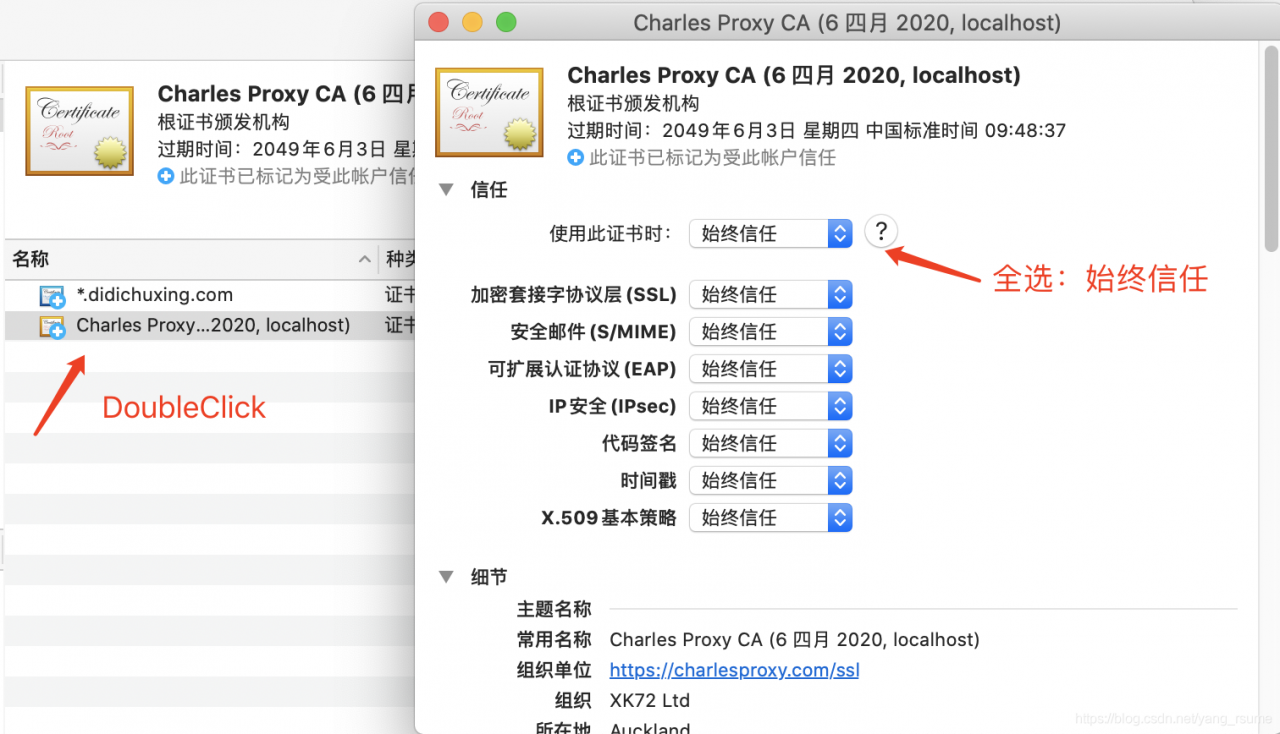Sort list by the 名称 column header

point(191,260)
